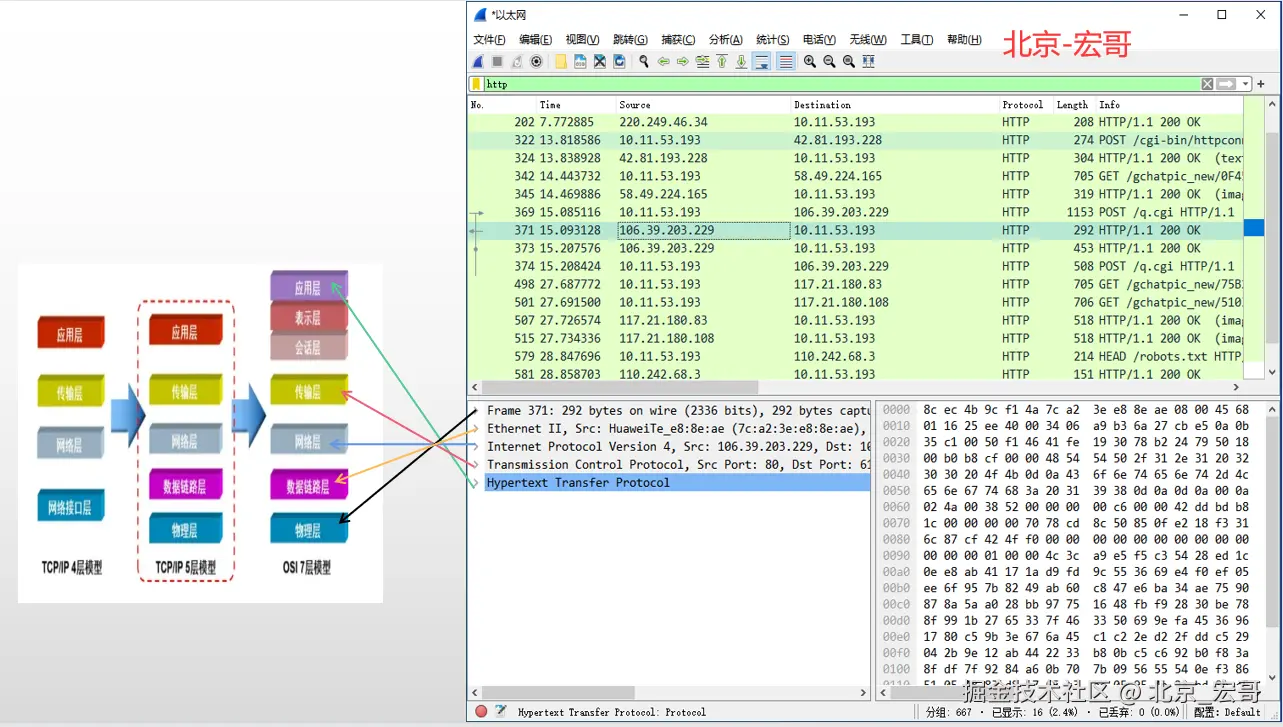Select packet 322 POST /cgi-bin row

point(856,140)
